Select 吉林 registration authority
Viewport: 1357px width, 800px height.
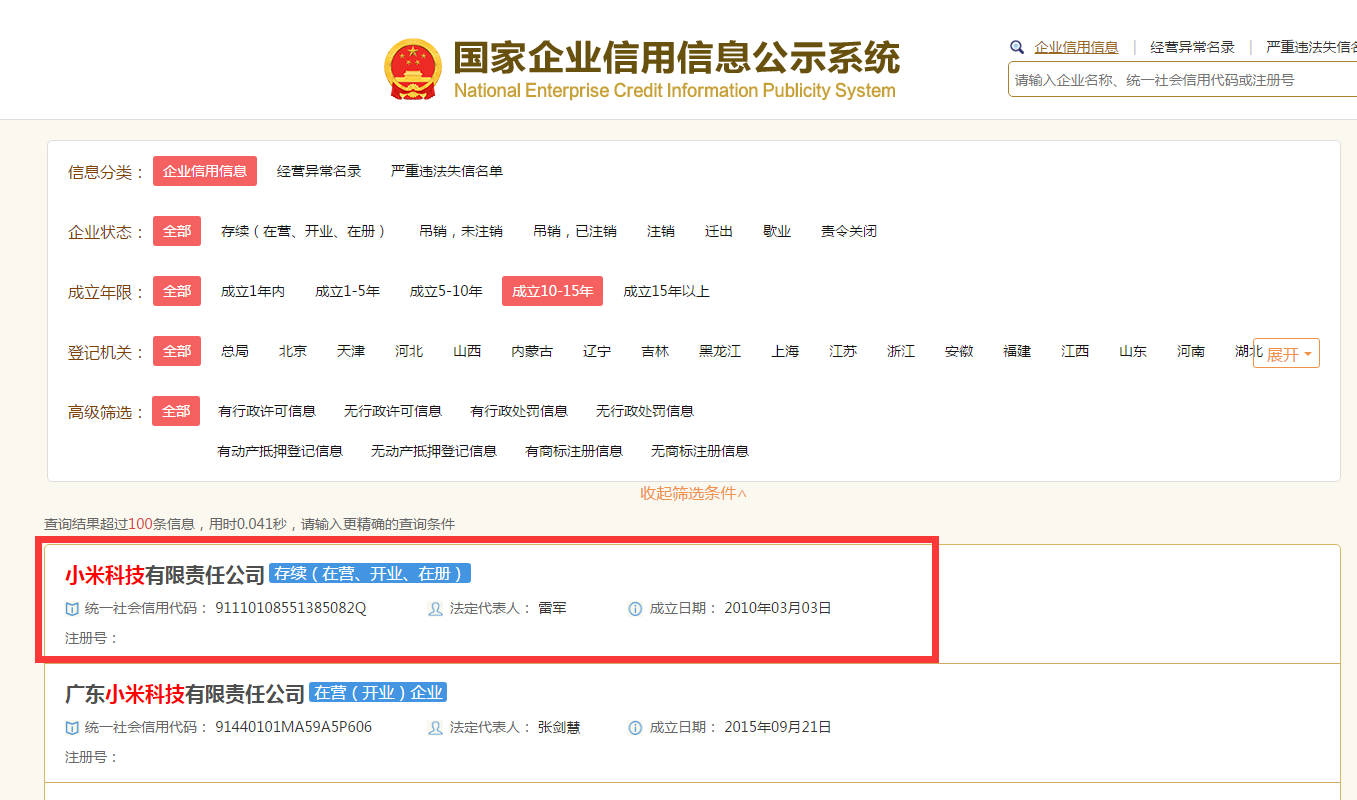[x=655, y=351]
